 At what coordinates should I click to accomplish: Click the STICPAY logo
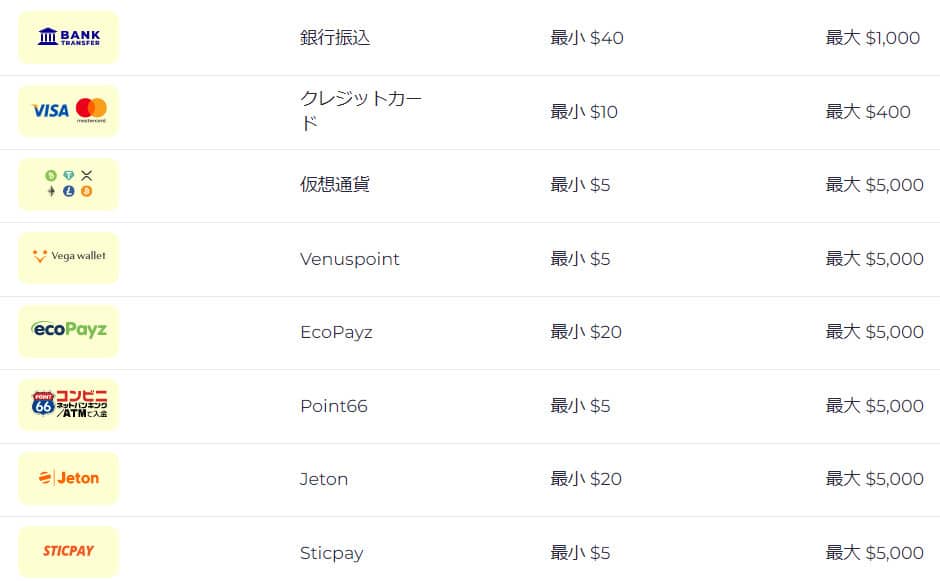click(68, 552)
